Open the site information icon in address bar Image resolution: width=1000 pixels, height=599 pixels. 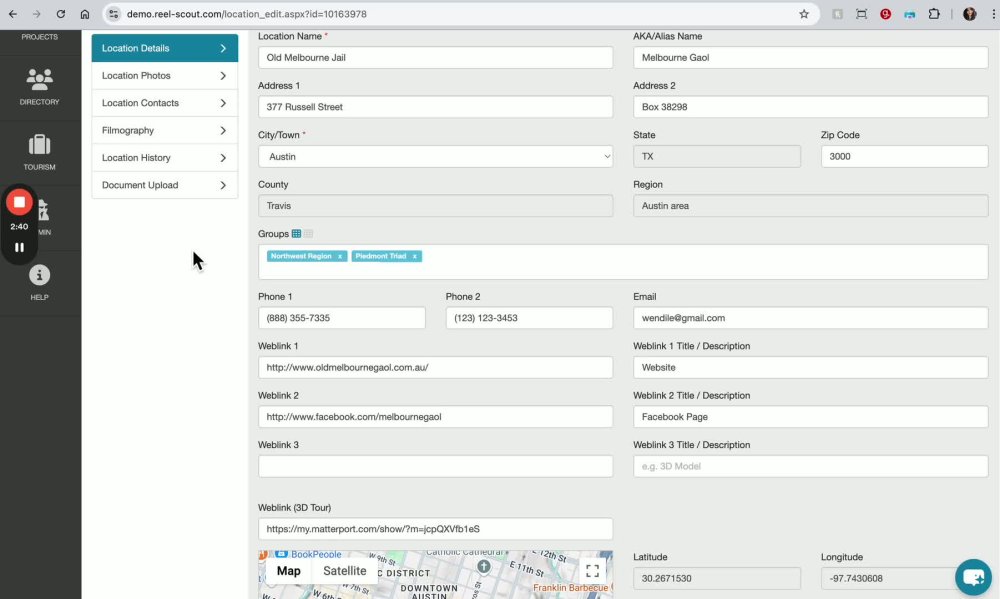point(114,14)
